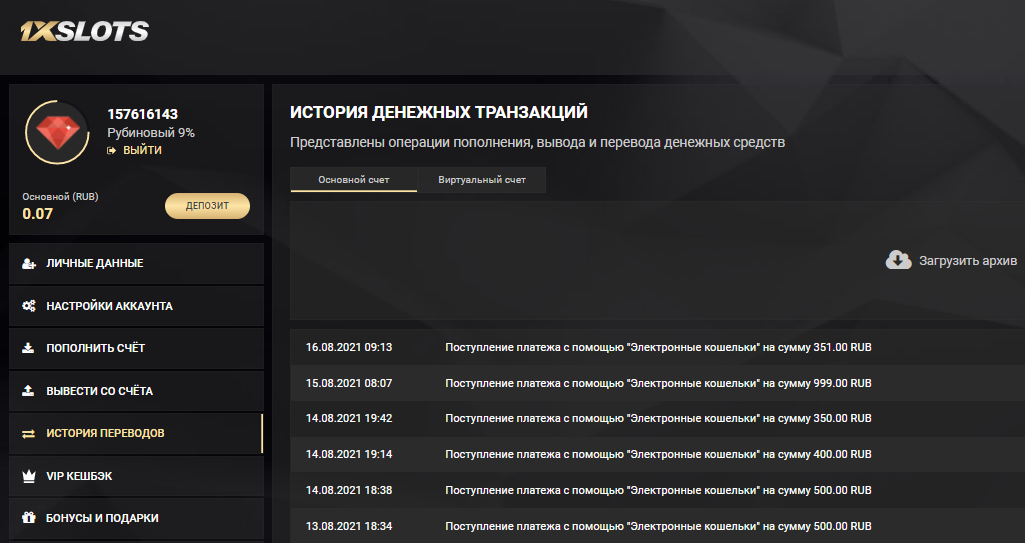Click the ruby gem avatar icon
The height and width of the screenshot is (543, 1025).
point(58,132)
